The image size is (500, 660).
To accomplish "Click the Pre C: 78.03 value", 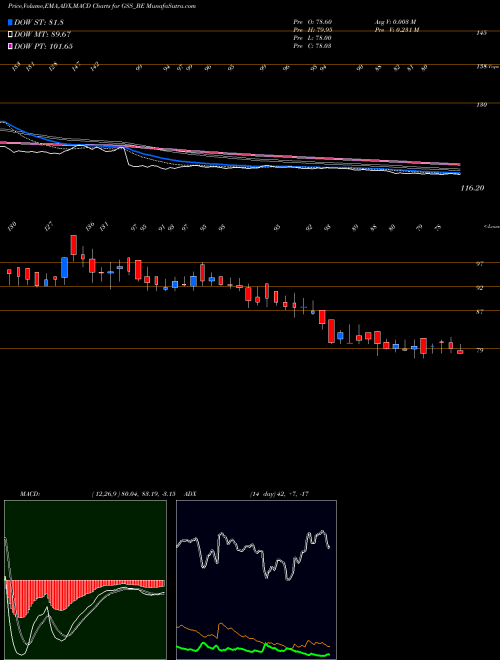I will (x=312, y=46).
